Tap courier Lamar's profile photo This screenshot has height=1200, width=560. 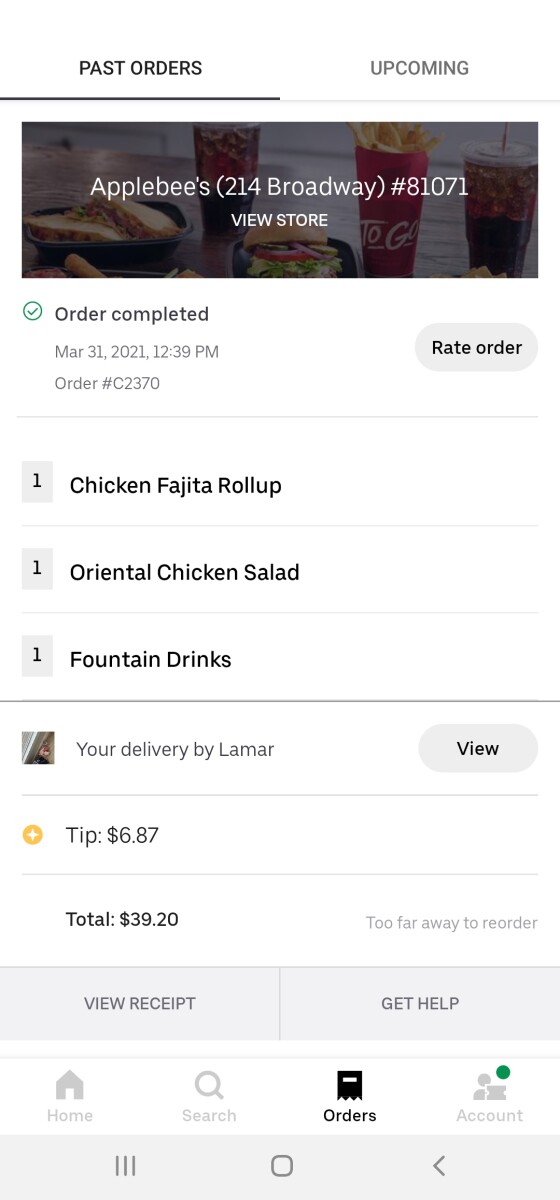pyautogui.click(x=38, y=748)
